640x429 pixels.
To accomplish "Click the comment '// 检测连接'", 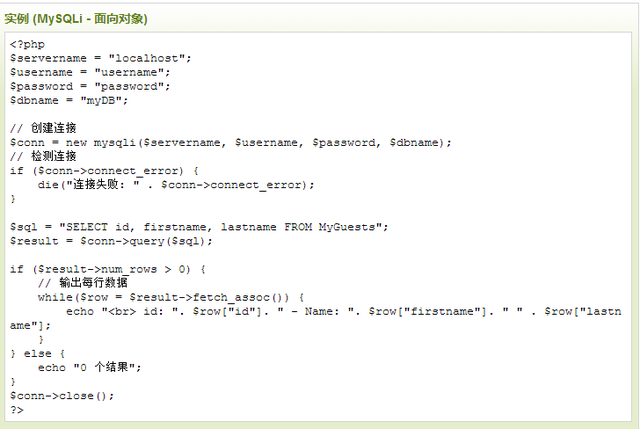I will (43, 156).
